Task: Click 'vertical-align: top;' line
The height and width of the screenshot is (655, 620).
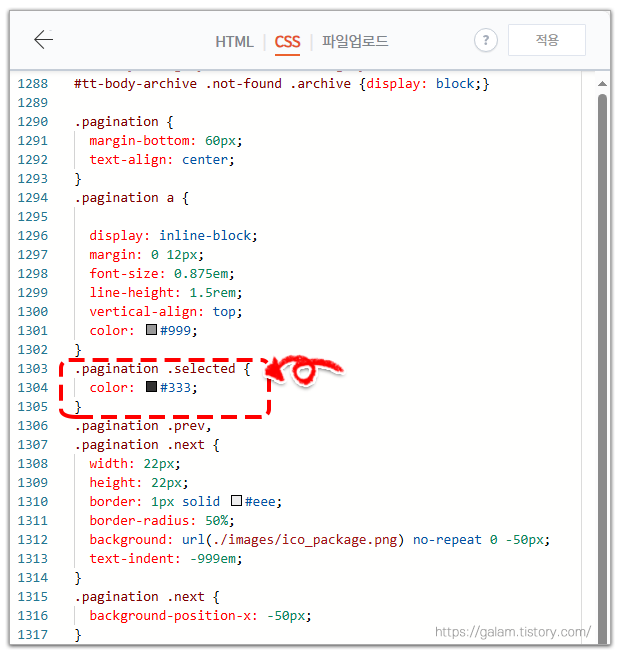Action: (x=165, y=312)
